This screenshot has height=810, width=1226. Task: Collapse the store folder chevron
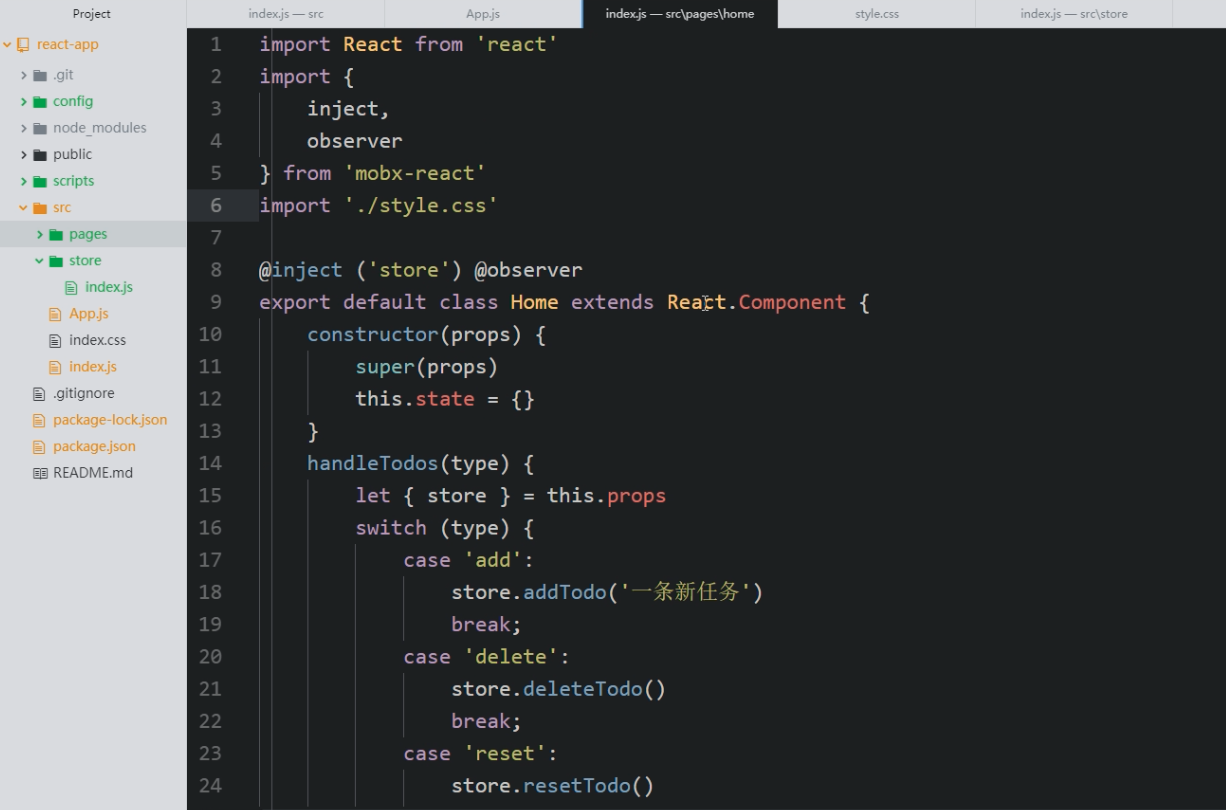tap(40, 261)
